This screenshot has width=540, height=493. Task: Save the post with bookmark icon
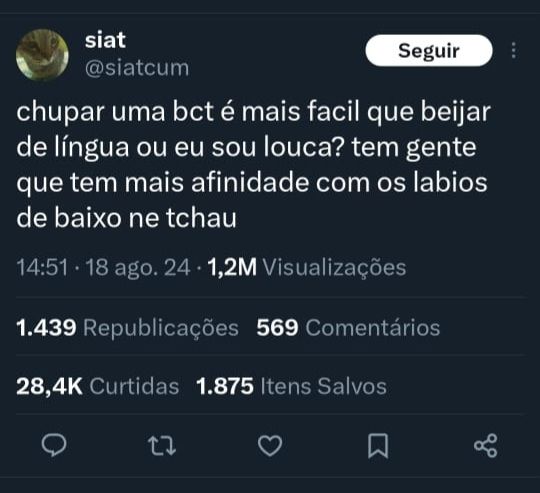(x=378, y=446)
